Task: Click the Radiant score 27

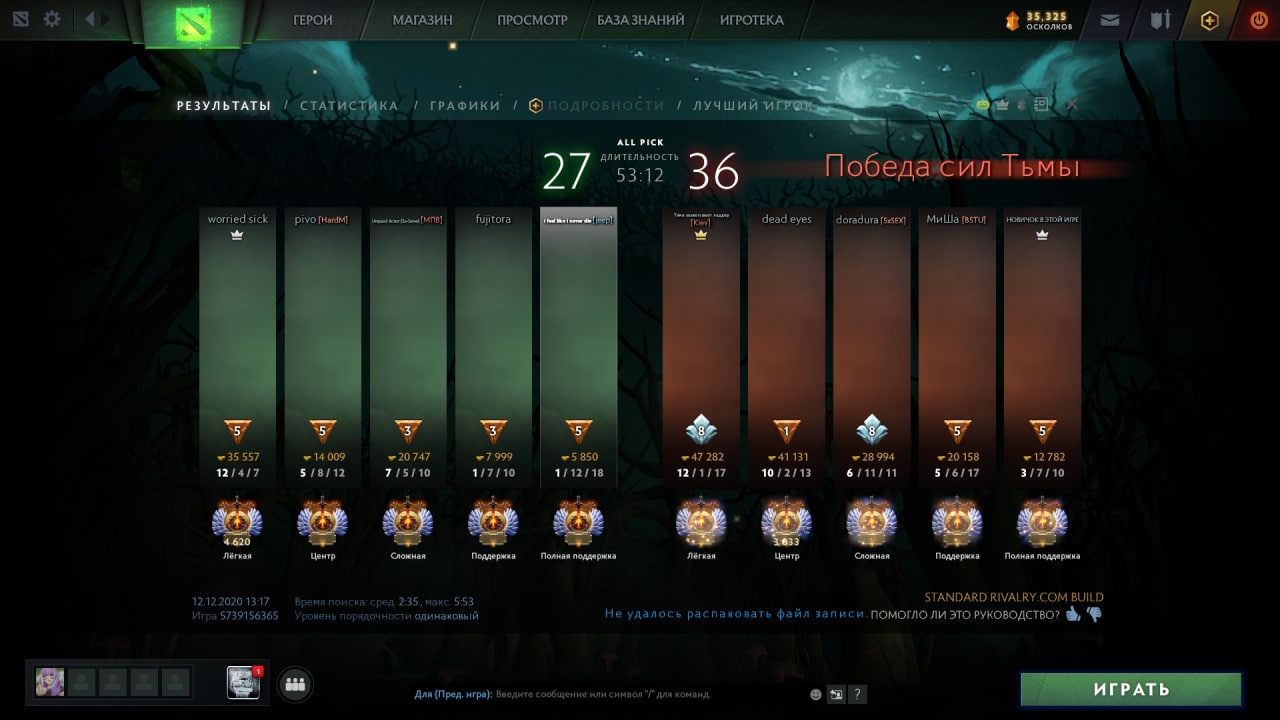Action: (566, 172)
